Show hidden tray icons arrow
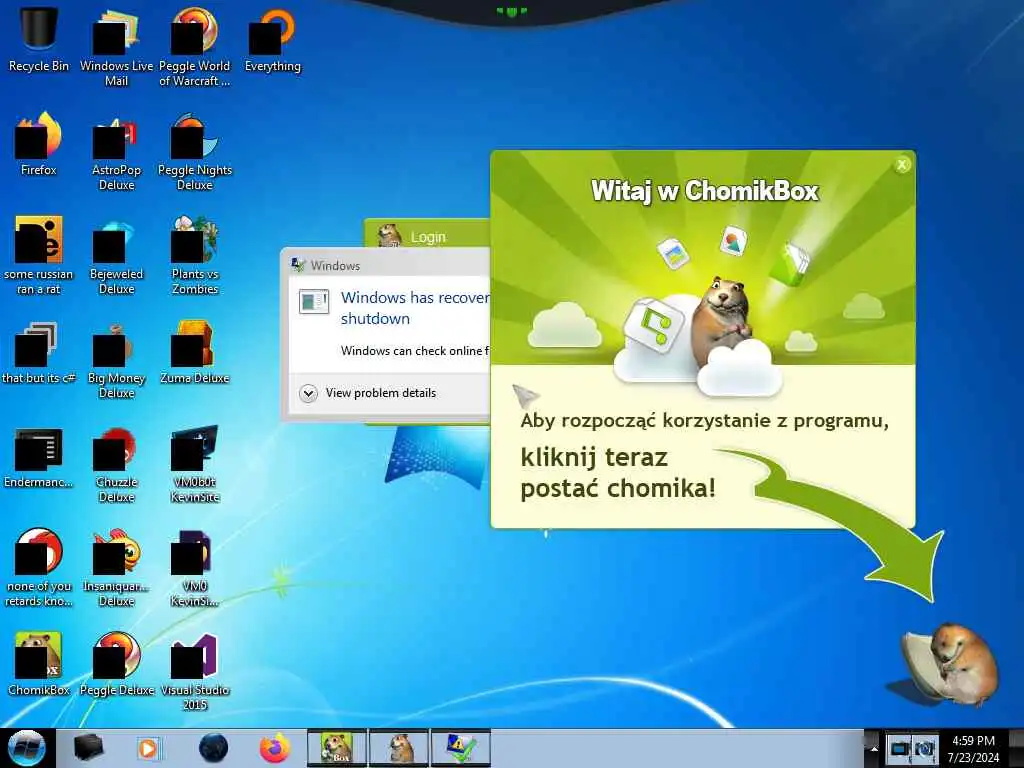Screen dimensions: 1024x768 [x=874, y=748]
